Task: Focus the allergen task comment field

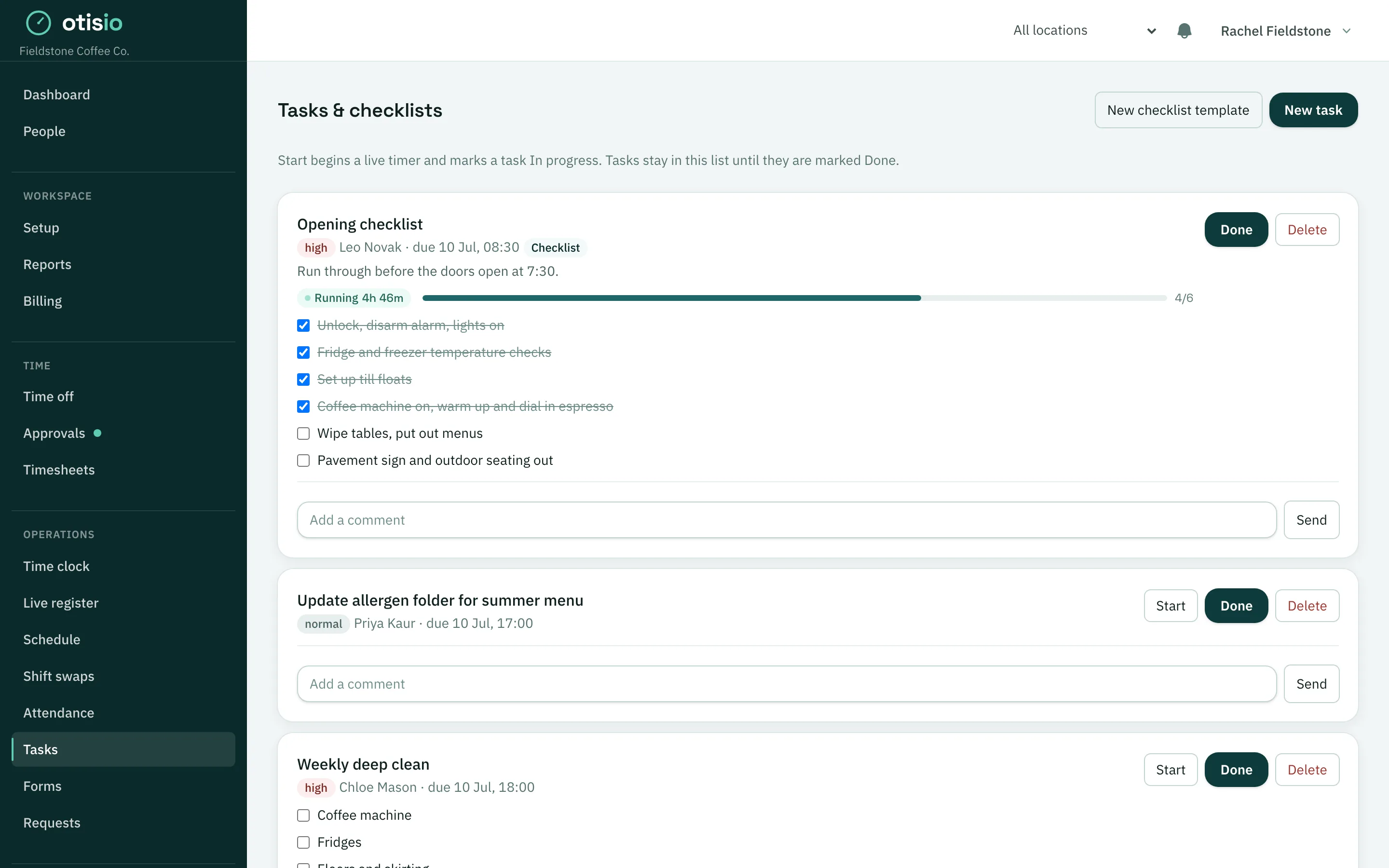Action: click(786, 684)
